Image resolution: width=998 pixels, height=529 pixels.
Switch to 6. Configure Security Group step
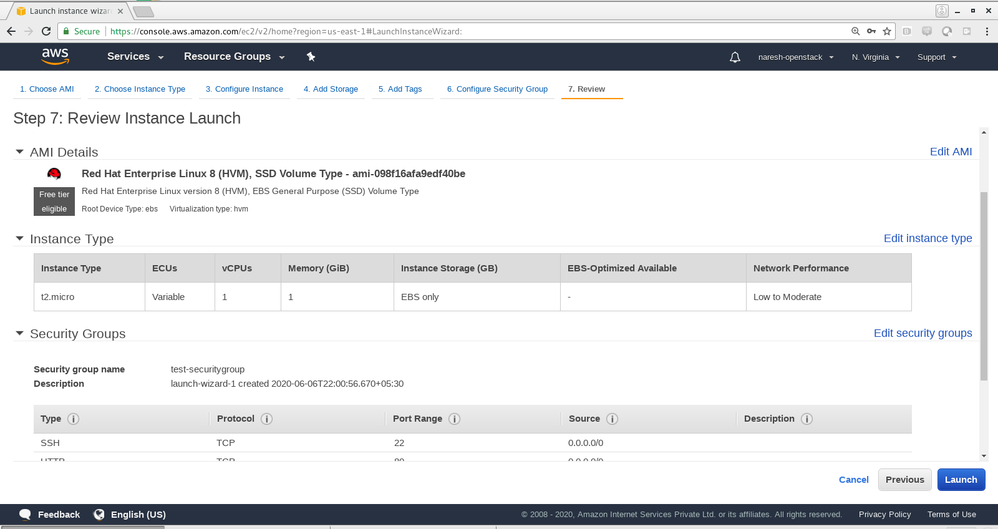click(x=497, y=89)
